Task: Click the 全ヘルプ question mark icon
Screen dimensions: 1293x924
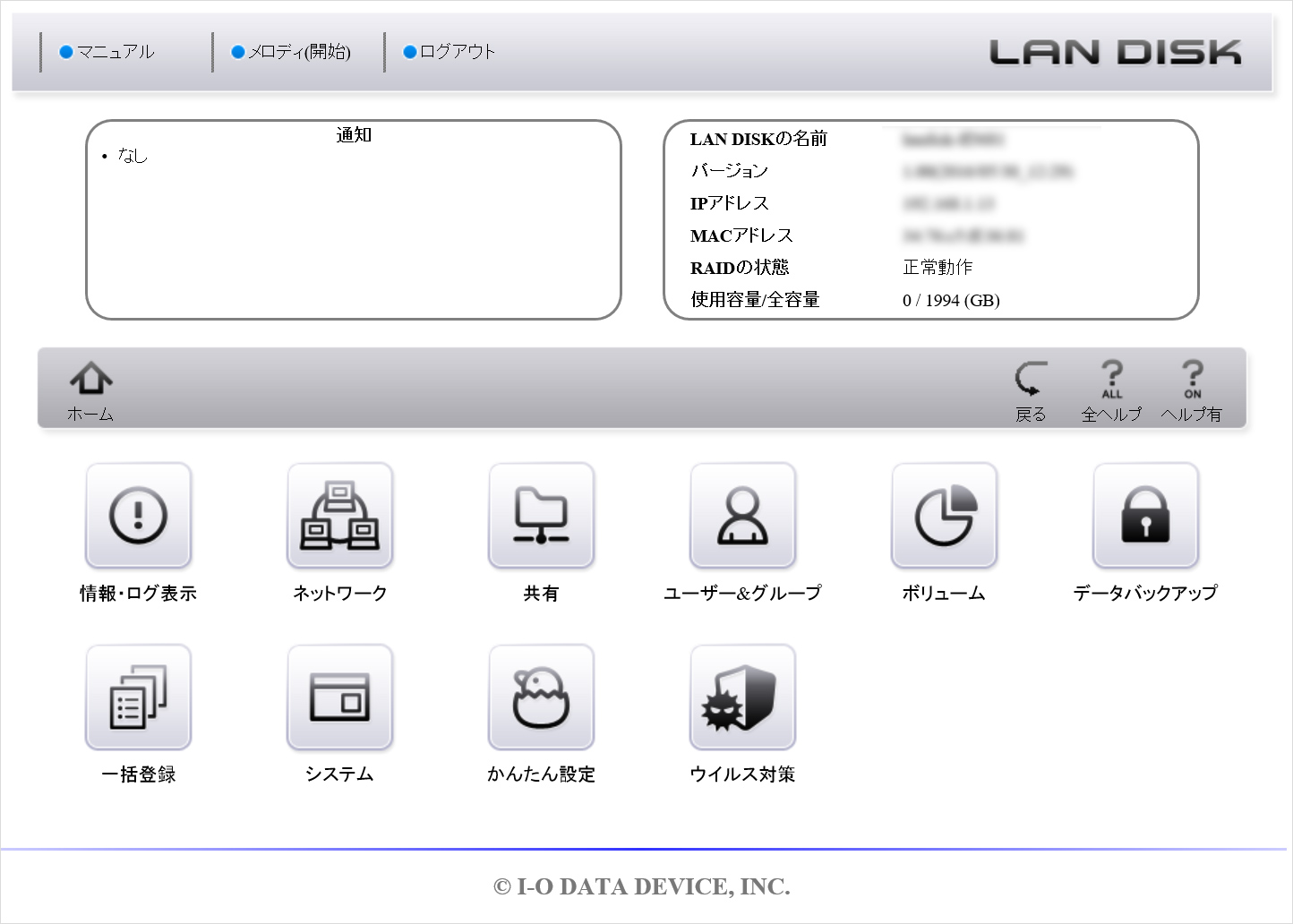Action: click(x=1111, y=379)
